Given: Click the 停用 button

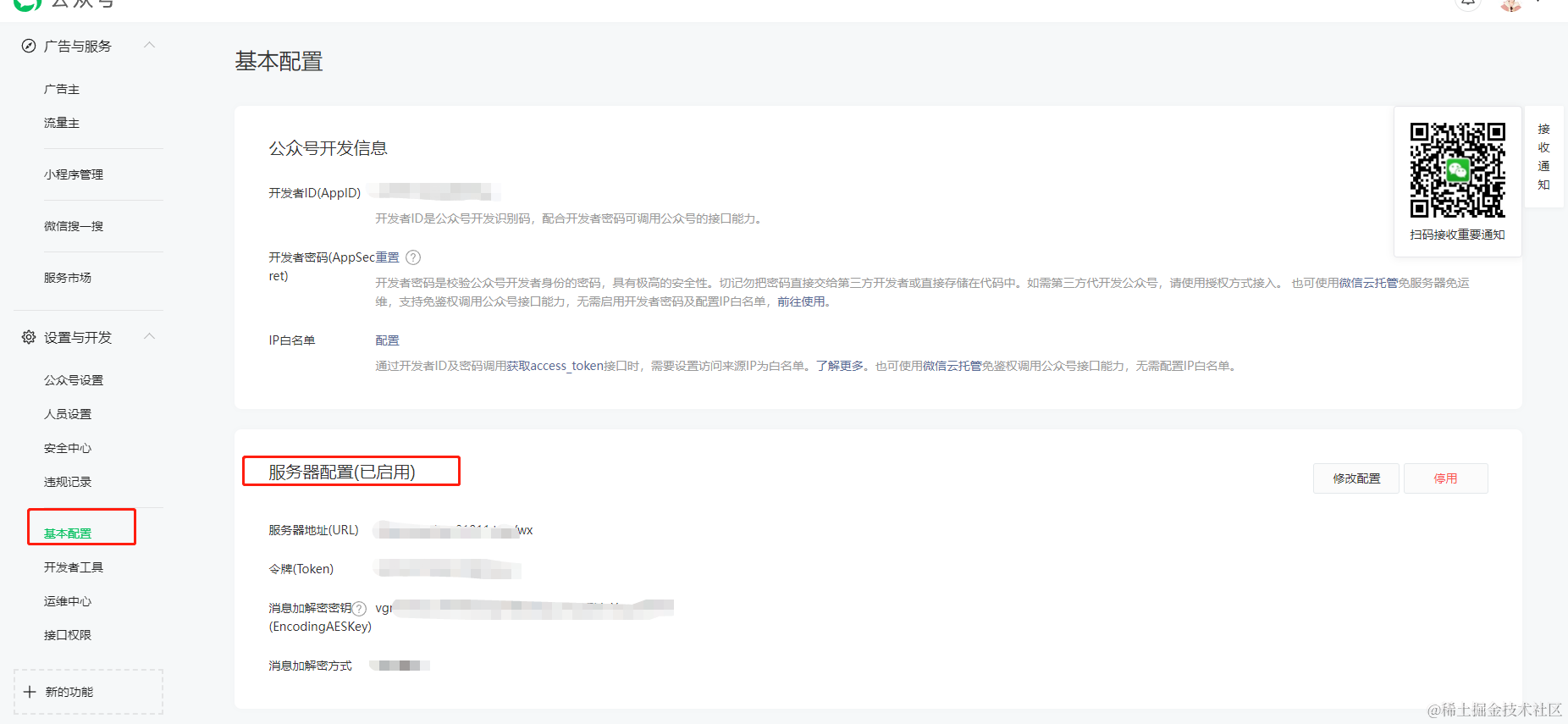Looking at the screenshot, I should pyautogui.click(x=1446, y=478).
